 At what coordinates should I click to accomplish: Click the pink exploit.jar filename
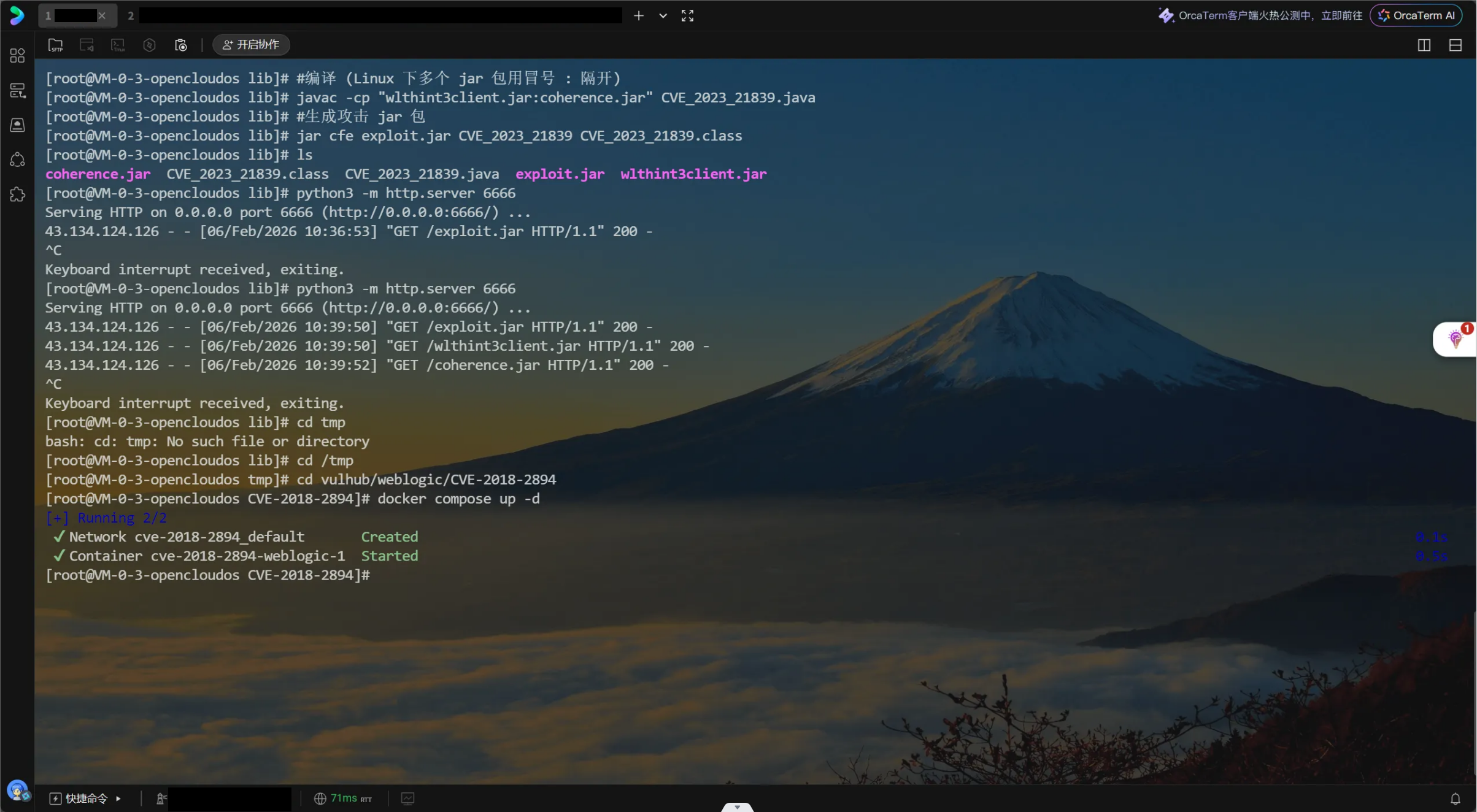point(560,174)
